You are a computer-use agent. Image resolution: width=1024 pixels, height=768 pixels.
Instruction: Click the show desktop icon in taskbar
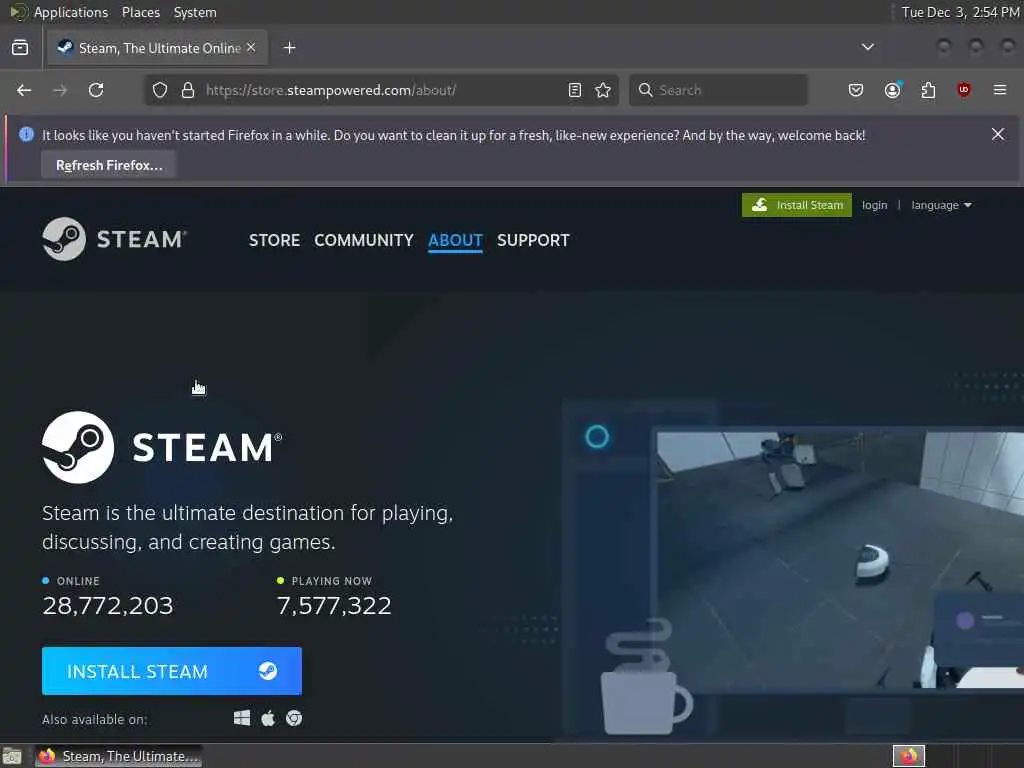[x=12, y=756]
